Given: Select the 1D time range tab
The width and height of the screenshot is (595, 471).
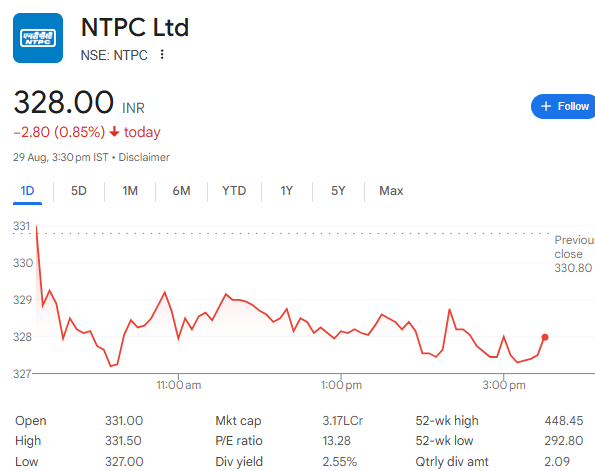Looking at the screenshot, I should point(27,191).
